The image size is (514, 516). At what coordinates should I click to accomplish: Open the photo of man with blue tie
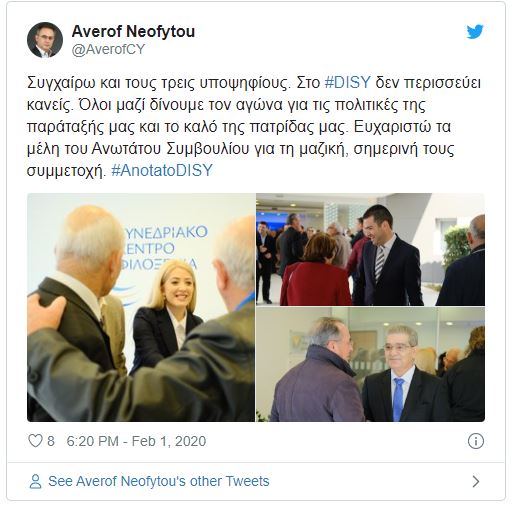point(370,365)
